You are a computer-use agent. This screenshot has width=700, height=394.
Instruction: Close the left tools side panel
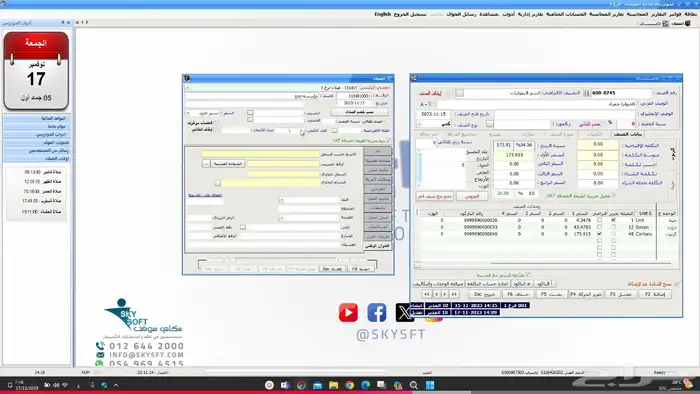(68, 22)
